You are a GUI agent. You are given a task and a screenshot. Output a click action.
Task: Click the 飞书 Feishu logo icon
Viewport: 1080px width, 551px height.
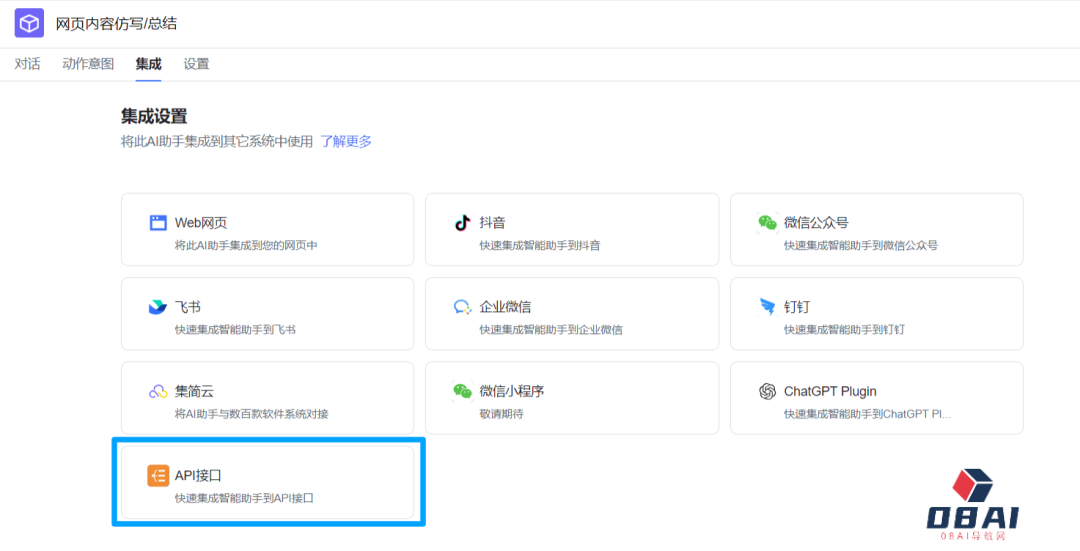pos(158,306)
